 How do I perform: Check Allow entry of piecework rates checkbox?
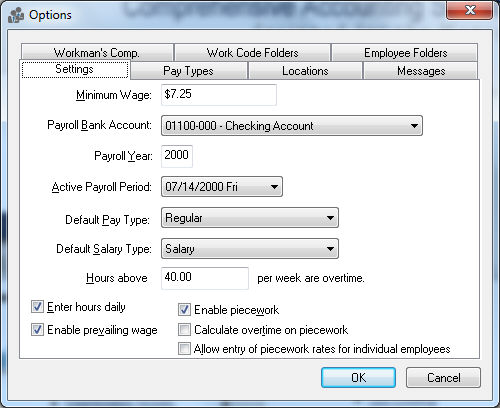tap(184, 349)
